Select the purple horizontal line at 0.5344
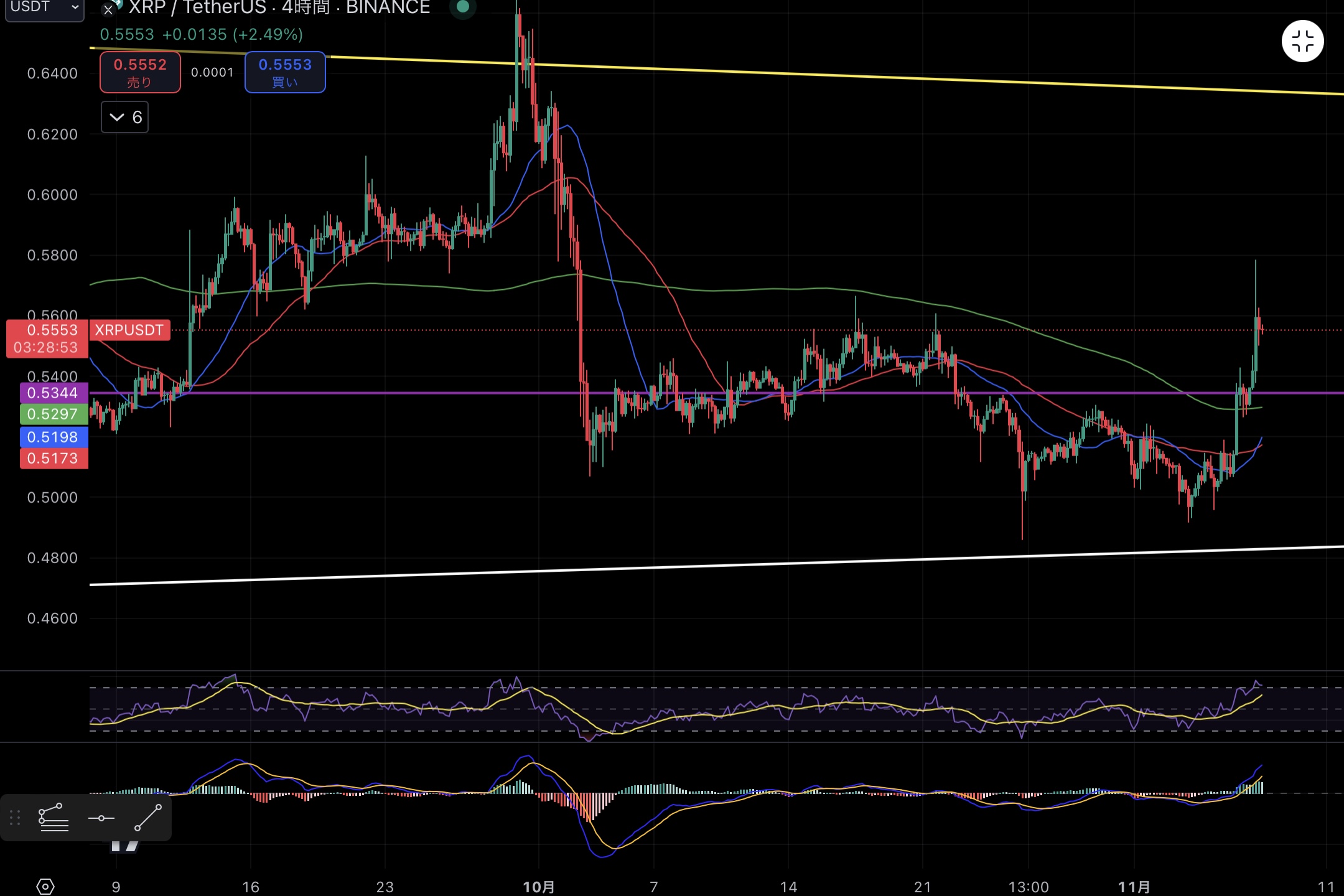Image resolution: width=1344 pixels, height=896 pixels. click(x=717, y=393)
